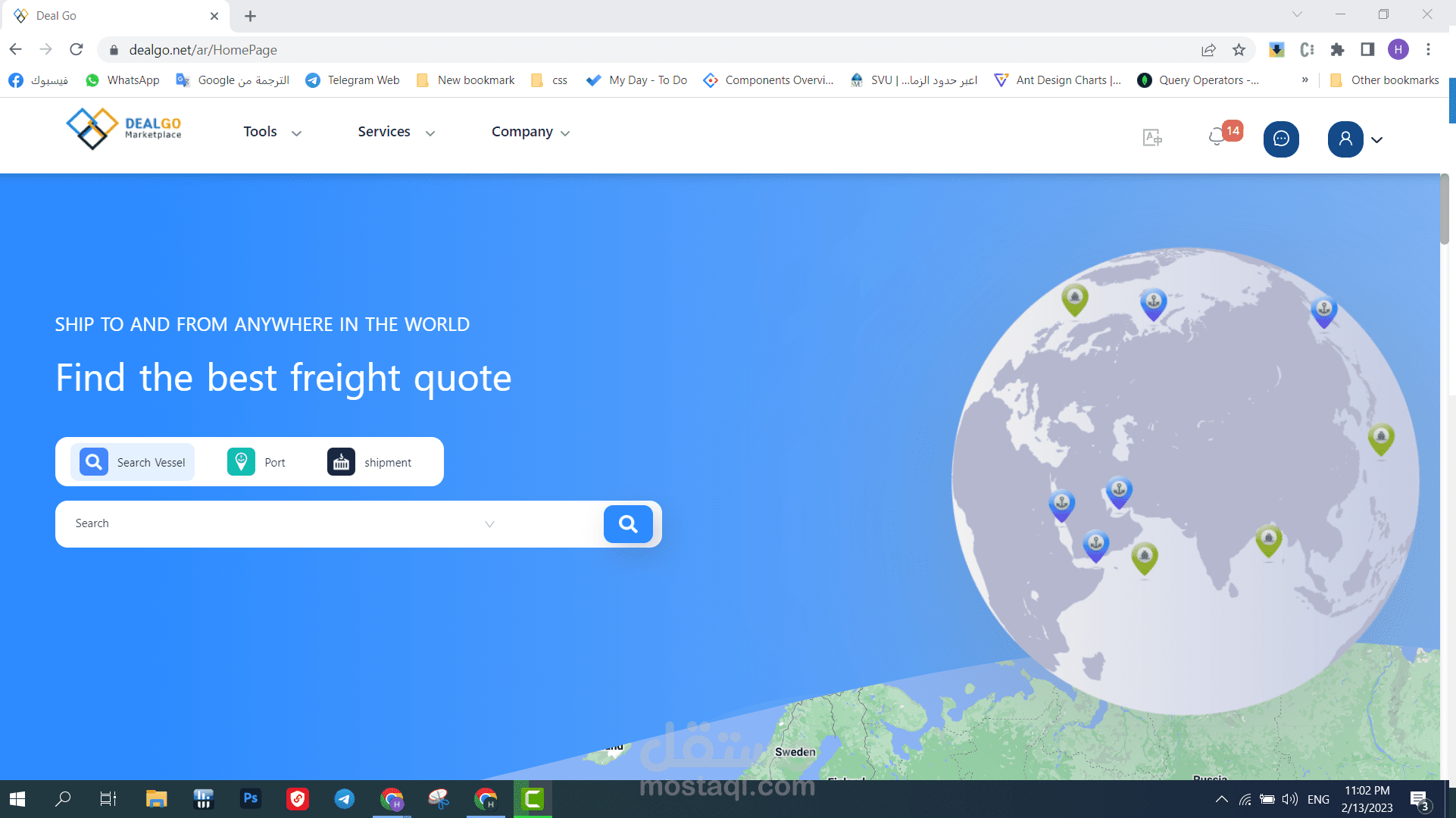Click the Sweden label on the map
The height and width of the screenshot is (818, 1456).
[x=795, y=752]
